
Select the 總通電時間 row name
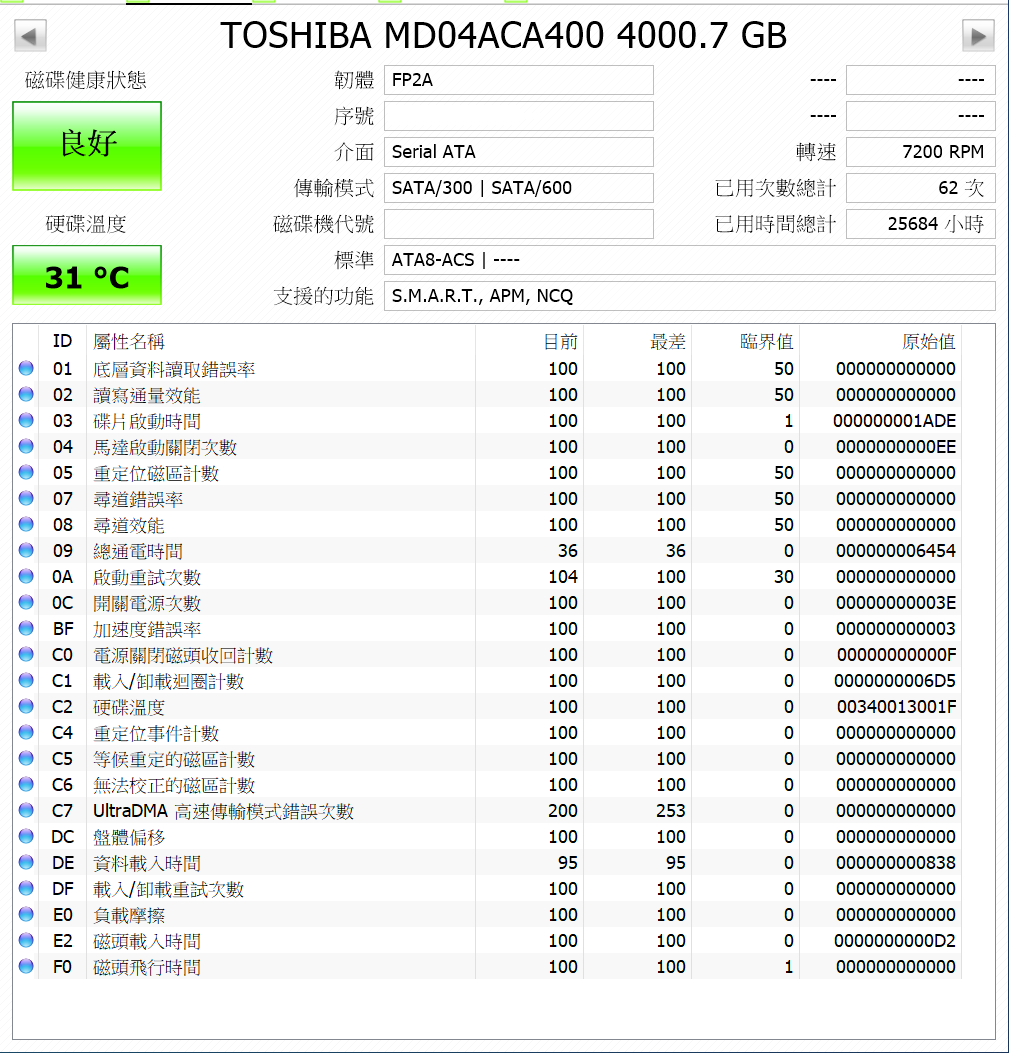138,551
